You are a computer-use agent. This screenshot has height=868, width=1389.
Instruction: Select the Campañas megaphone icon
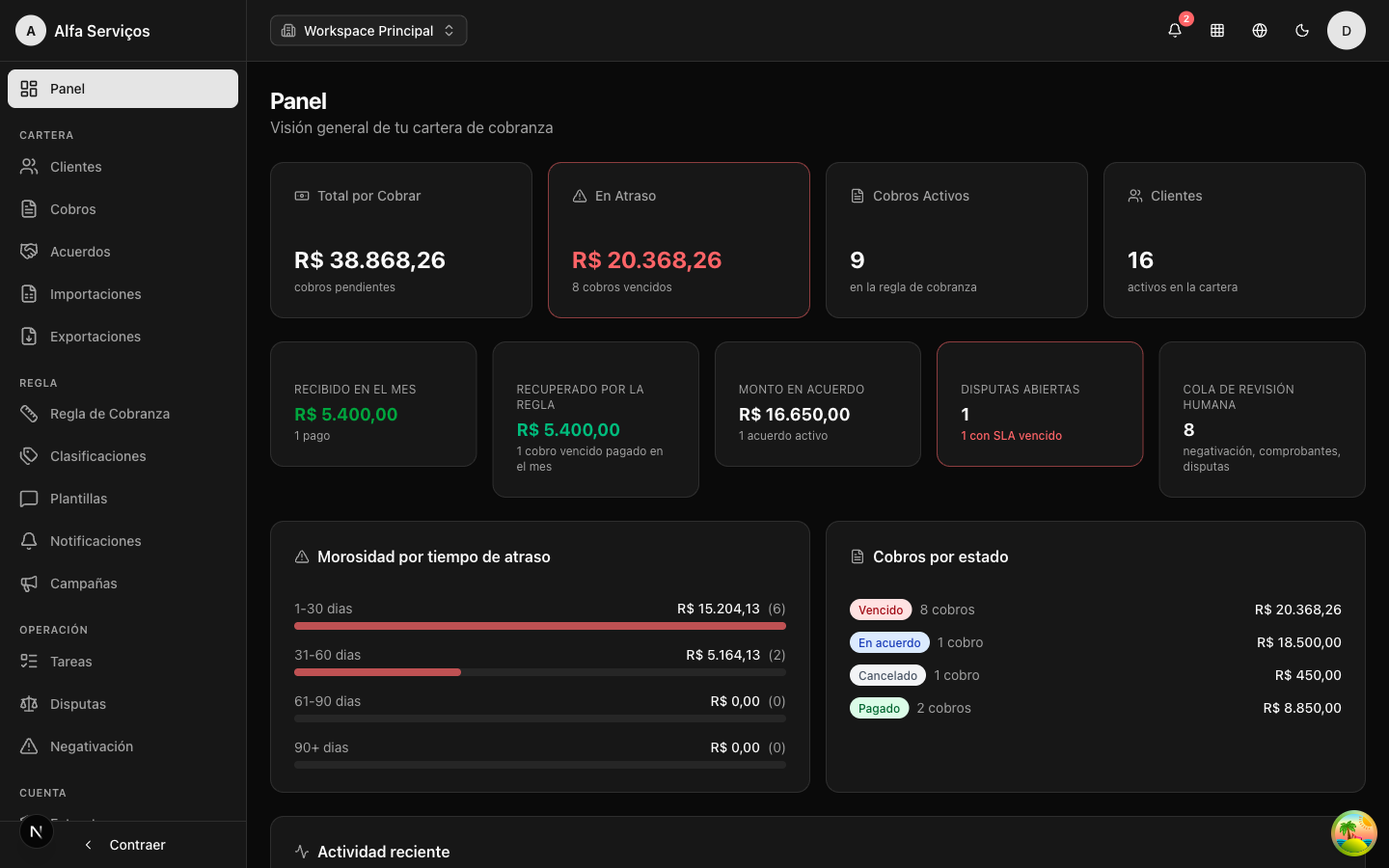point(29,583)
